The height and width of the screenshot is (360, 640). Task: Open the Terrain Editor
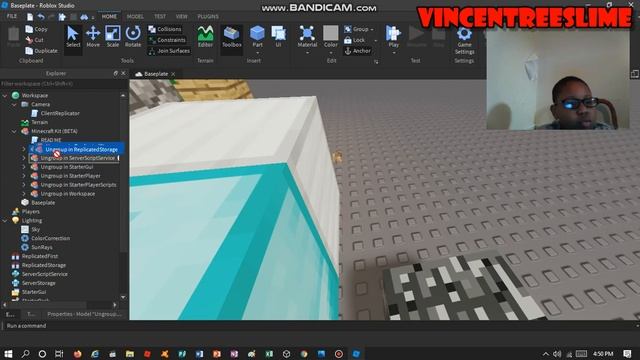(x=205, y=37)
